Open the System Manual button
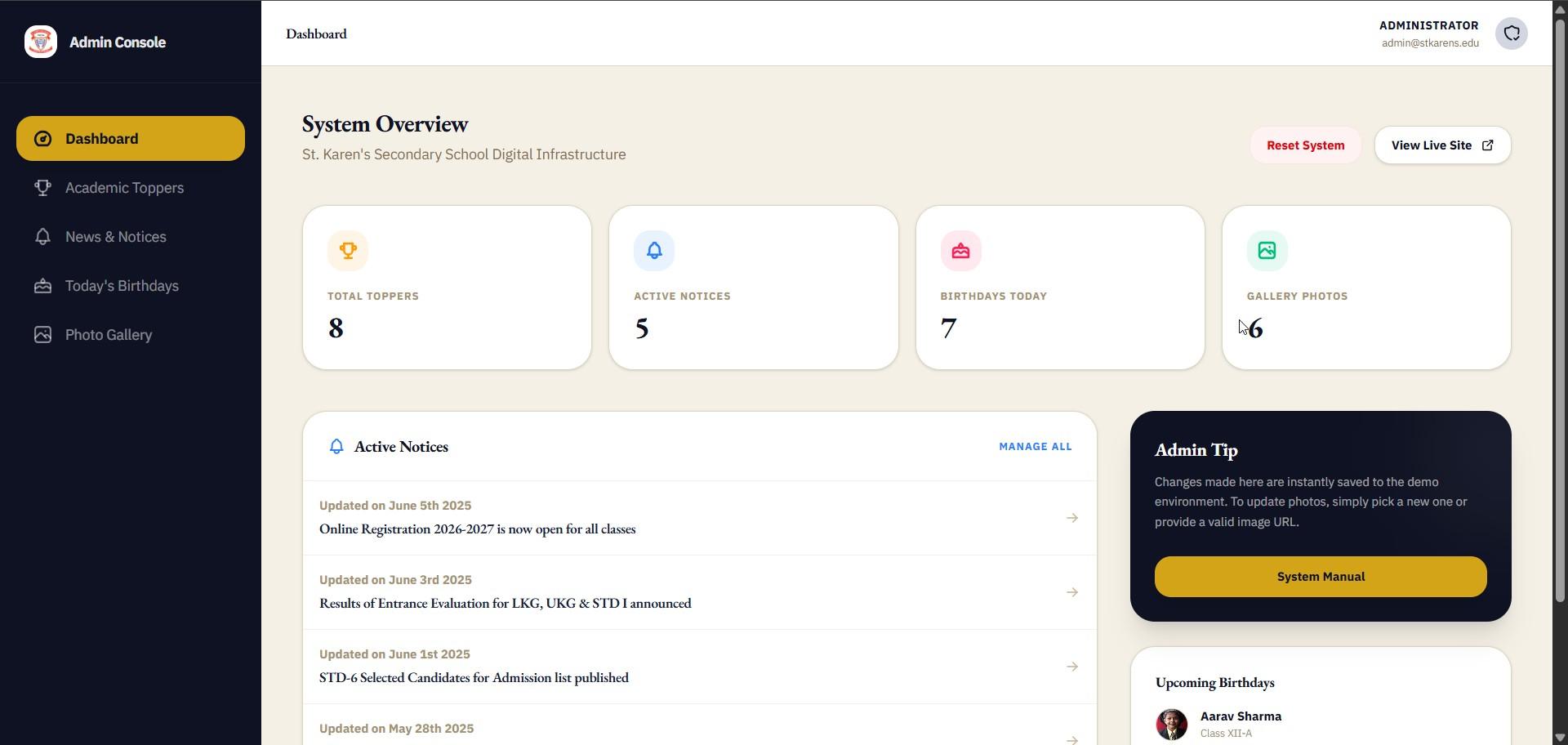1568x745 pixels. coord(1321,577)
